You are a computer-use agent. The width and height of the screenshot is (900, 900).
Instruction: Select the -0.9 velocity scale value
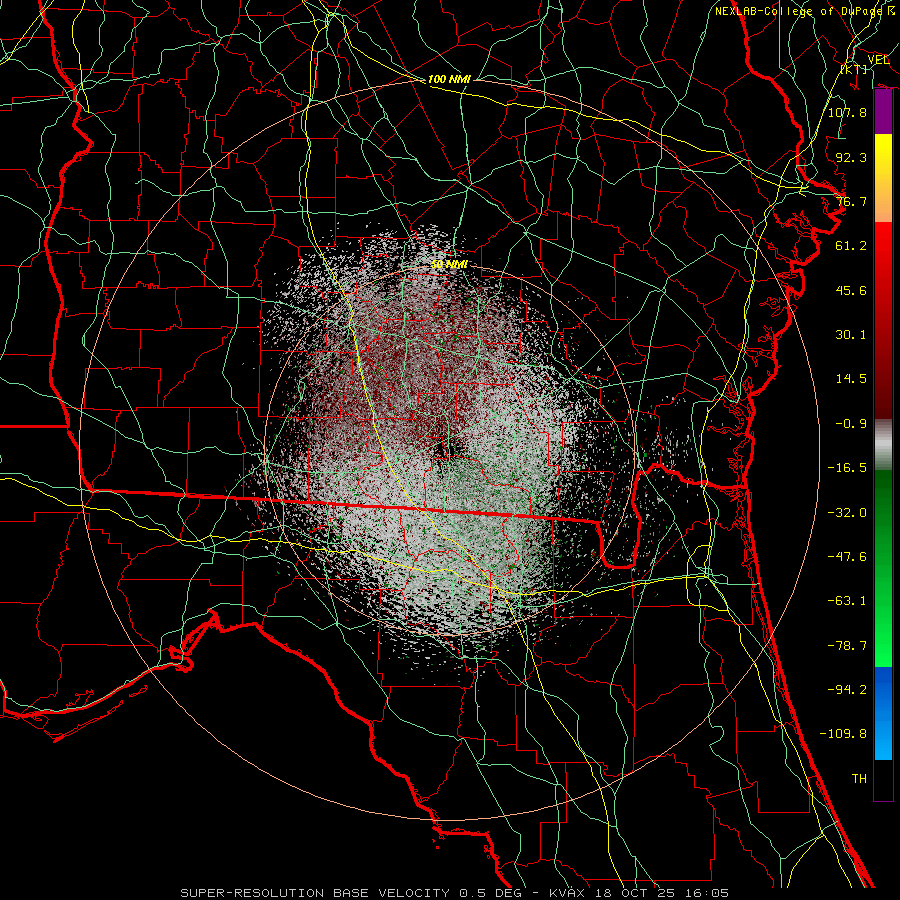851,424
